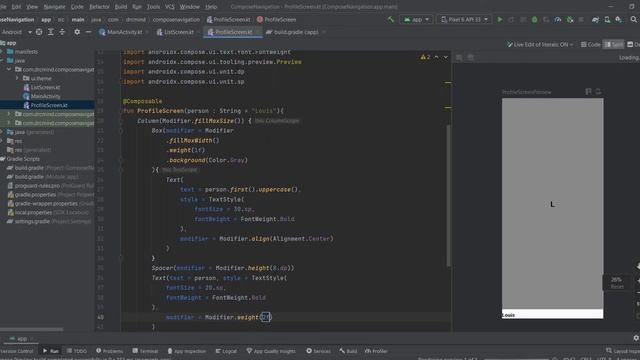Start debugging with the green bug icon
The height and width of the screenshot is (360, 640).
point(534,19)
